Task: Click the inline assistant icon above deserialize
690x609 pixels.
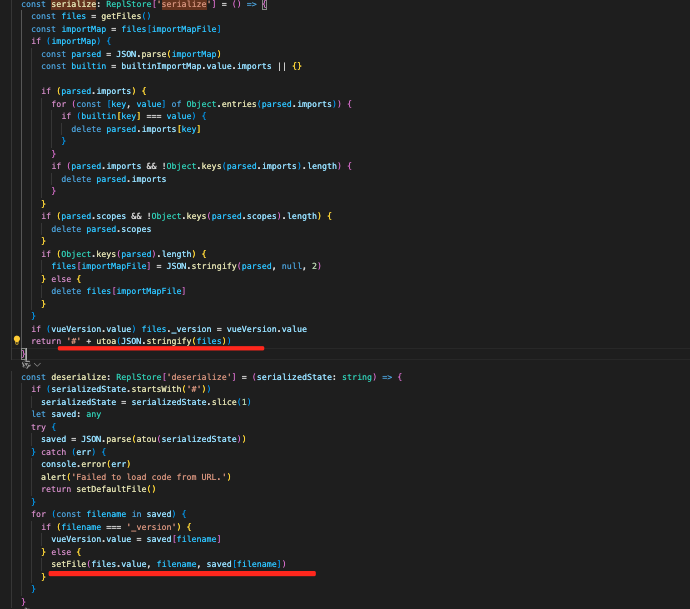Action: tap(26, 365)
